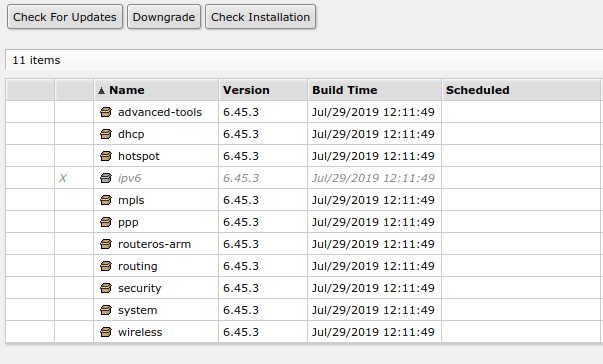The width and height of the screenshot is (603, 364).
Task: Click the Name column header text
Action: point(127,90)
